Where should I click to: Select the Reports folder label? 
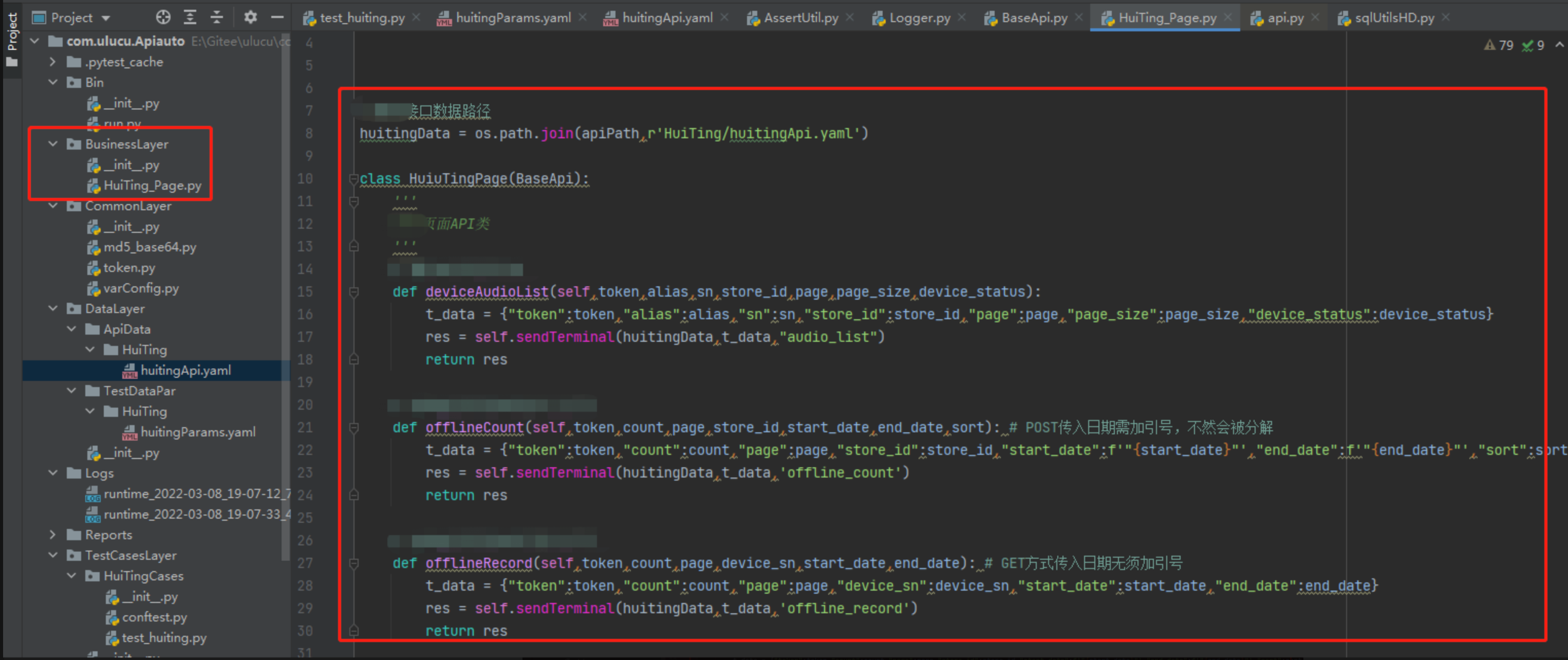tap(108, 535)
